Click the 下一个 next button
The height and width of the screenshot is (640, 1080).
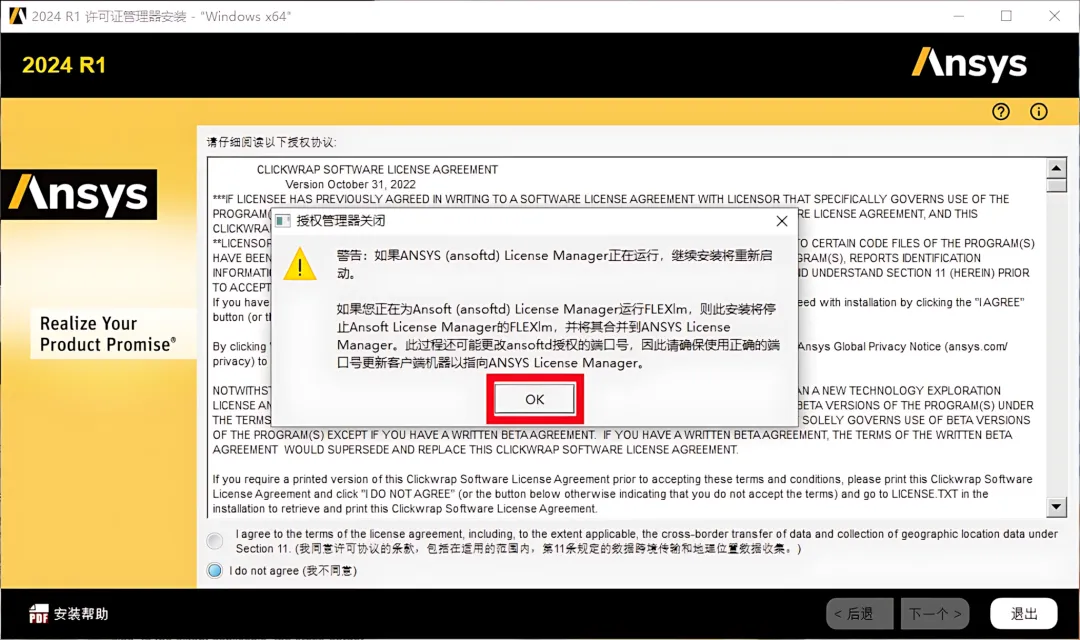point(935,613)
